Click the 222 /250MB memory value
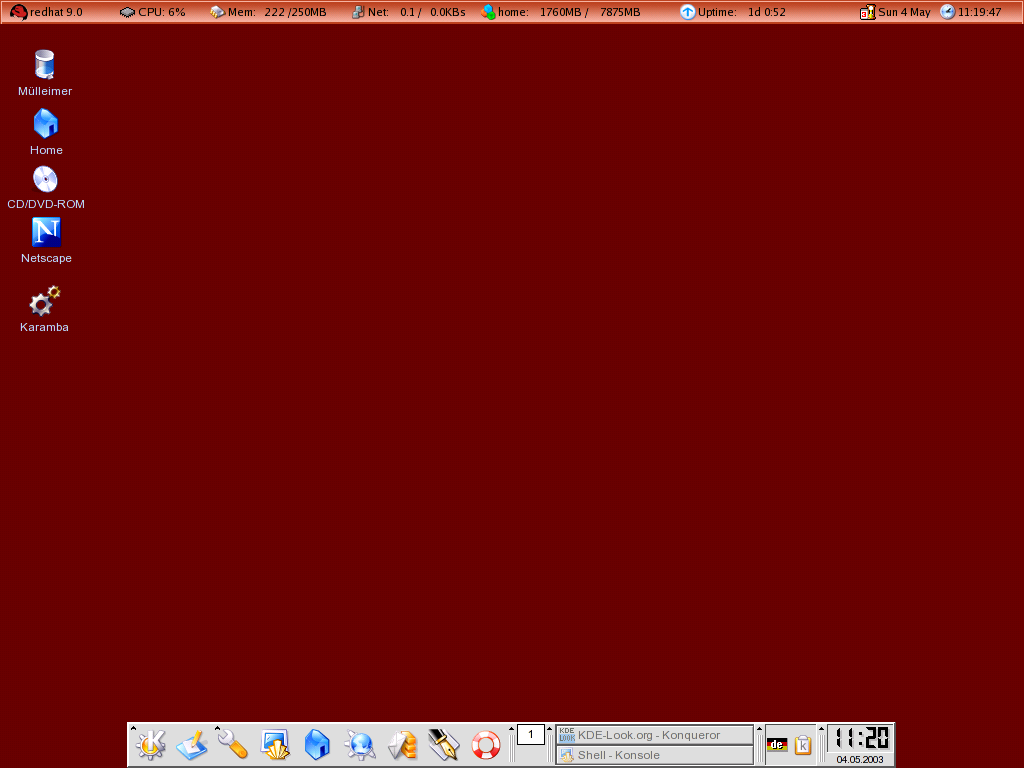This screenshot has width=1024, height=768. click(x=295, y=12)
